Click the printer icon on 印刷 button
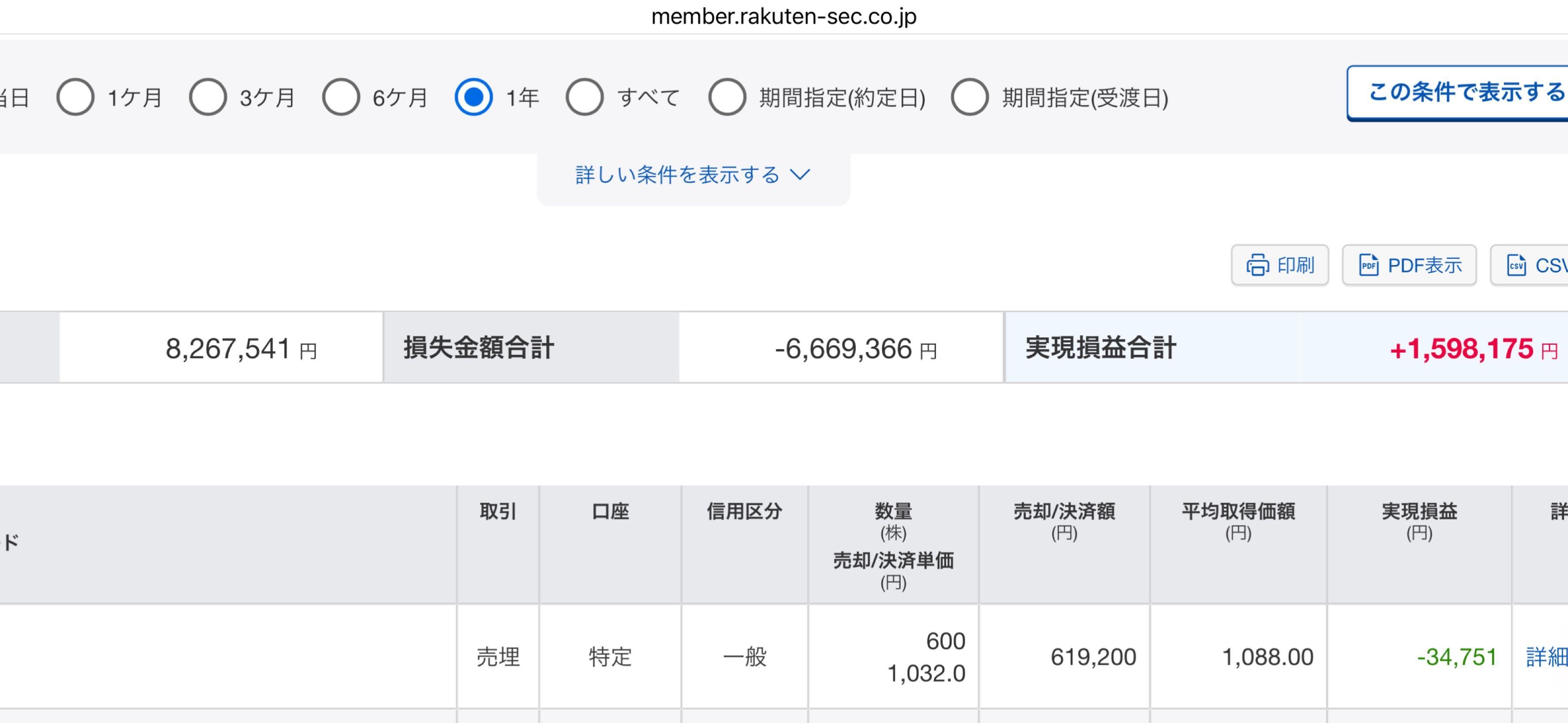This screenshot has height=723, width=1568. (1257, 265)
